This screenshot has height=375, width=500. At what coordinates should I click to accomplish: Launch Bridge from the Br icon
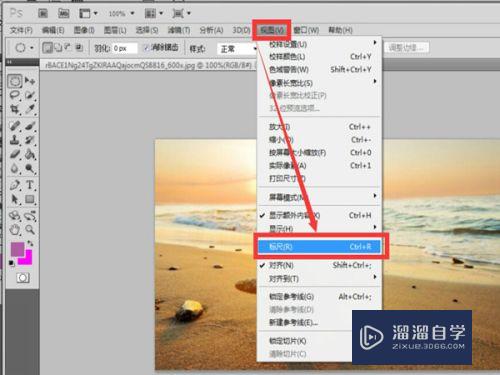pyautogui.click(x=43, y=13)
